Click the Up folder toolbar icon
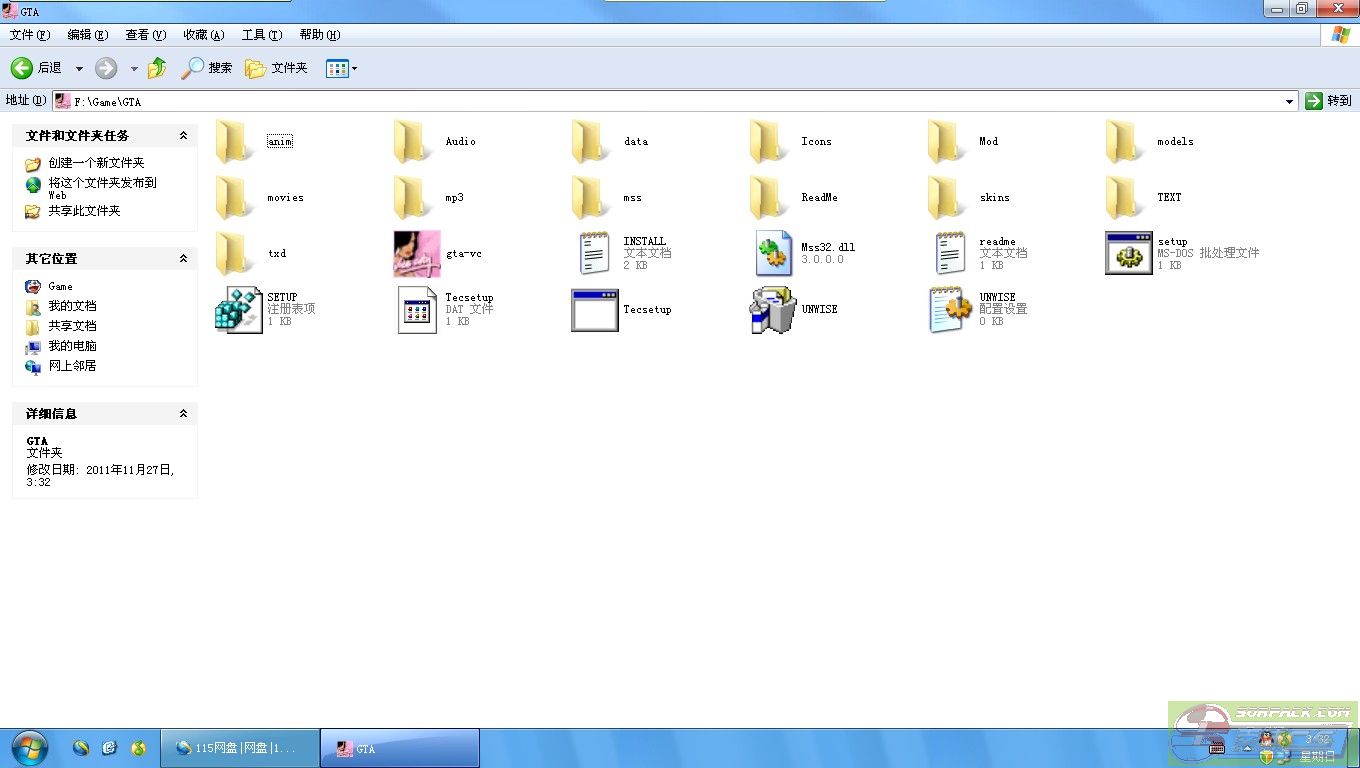The height and width of the screenshot is (768, 1360). (157, 68)
